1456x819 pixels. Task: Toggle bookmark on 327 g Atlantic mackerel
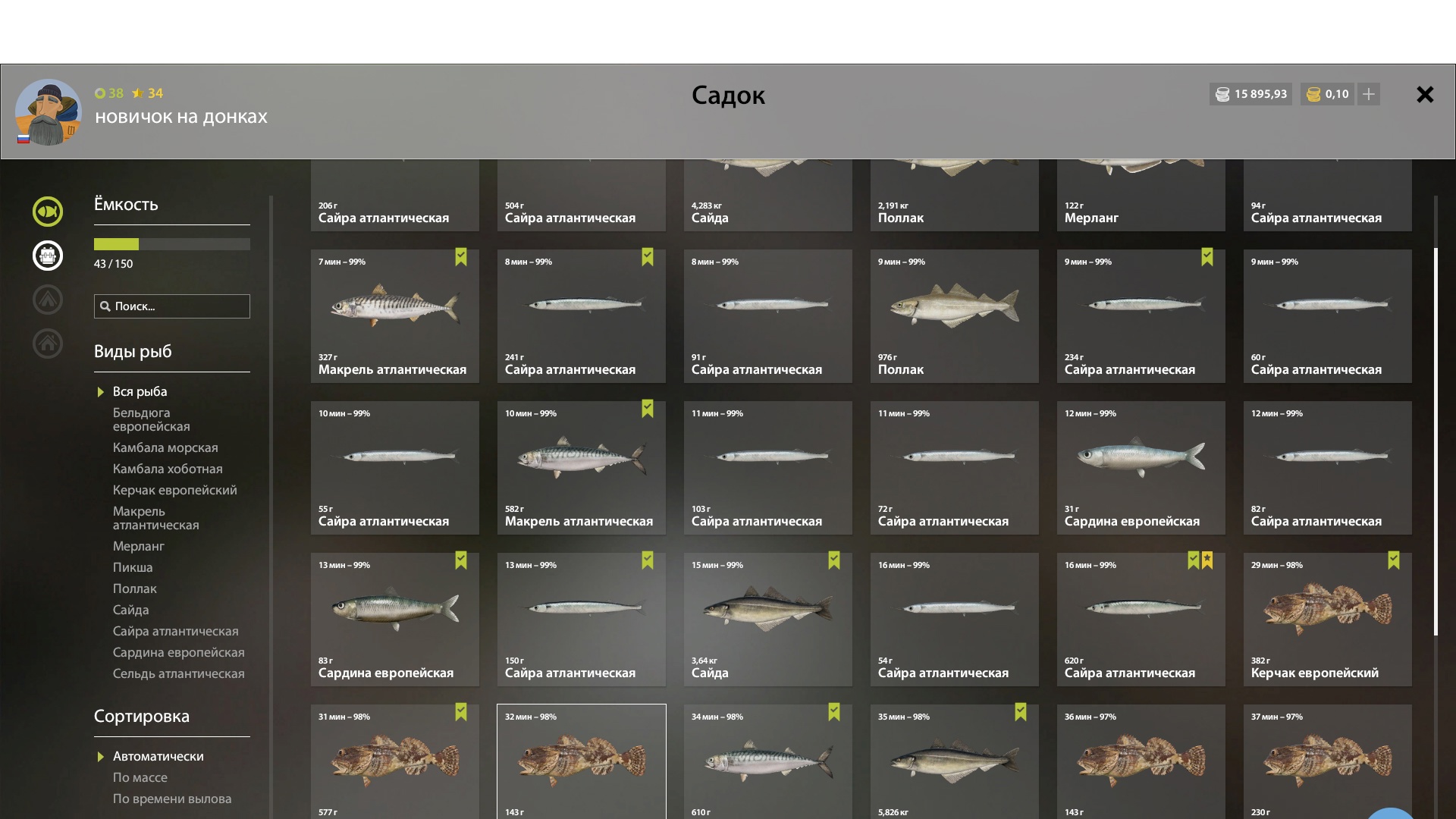click(x=461, y=257)
